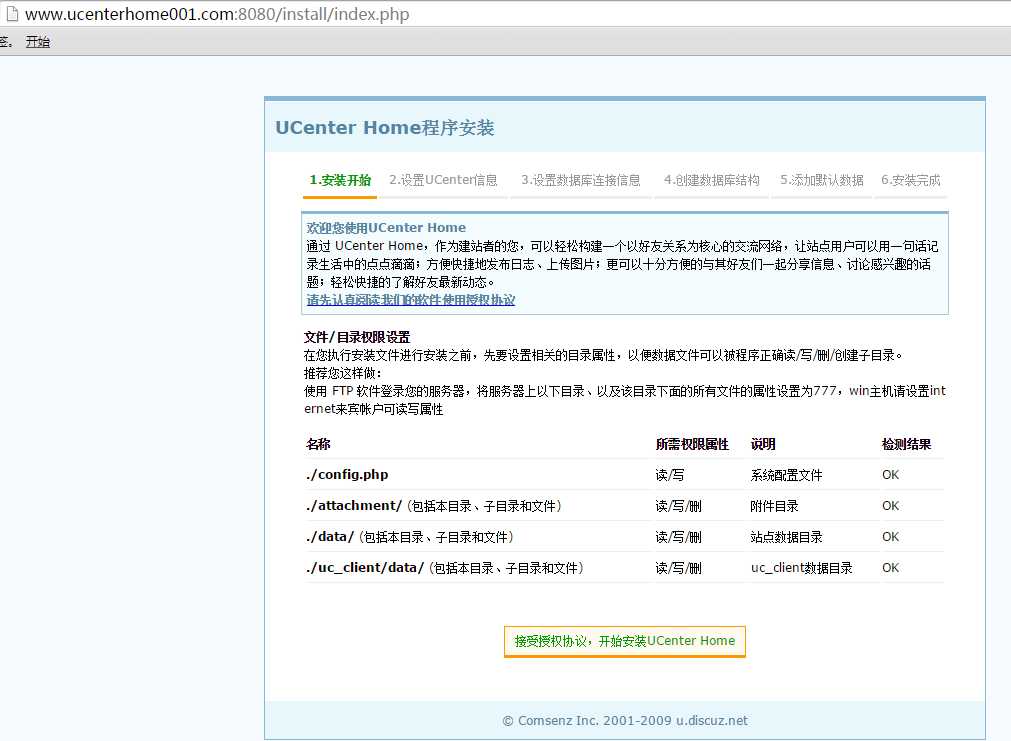The image size is (1011, 741).
Task: Click 读/写/删 in the attachment row
Action: pos(678,506)
